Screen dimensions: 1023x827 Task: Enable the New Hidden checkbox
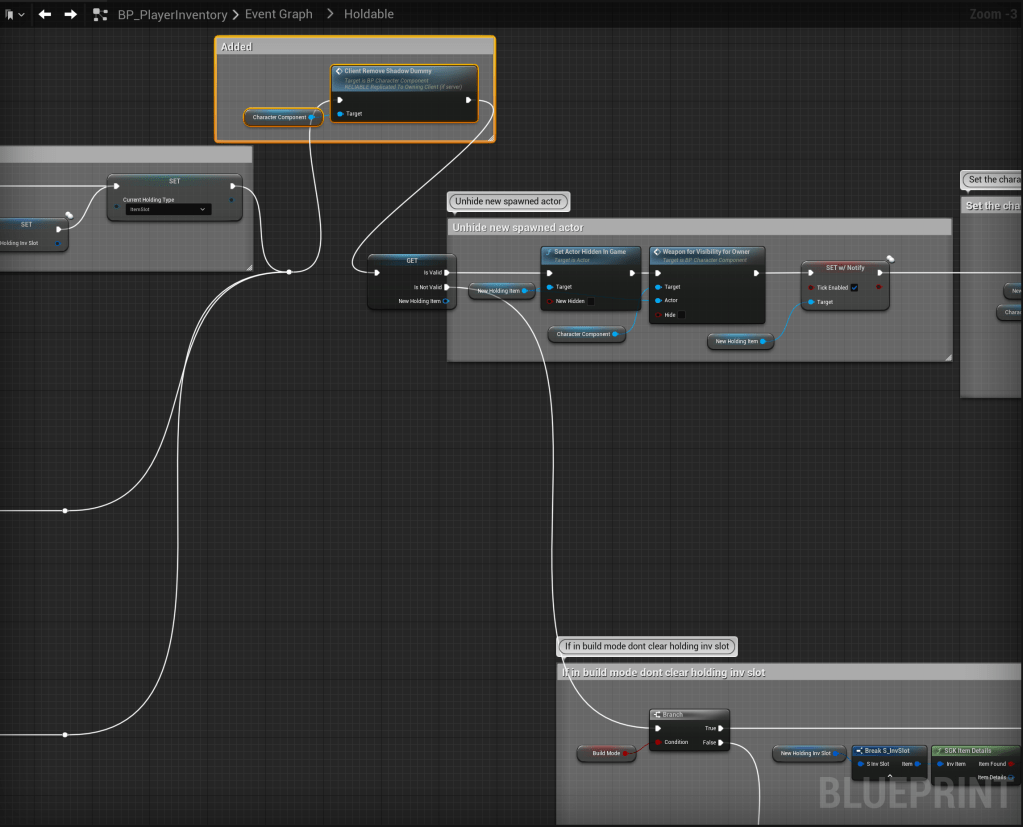591,301
